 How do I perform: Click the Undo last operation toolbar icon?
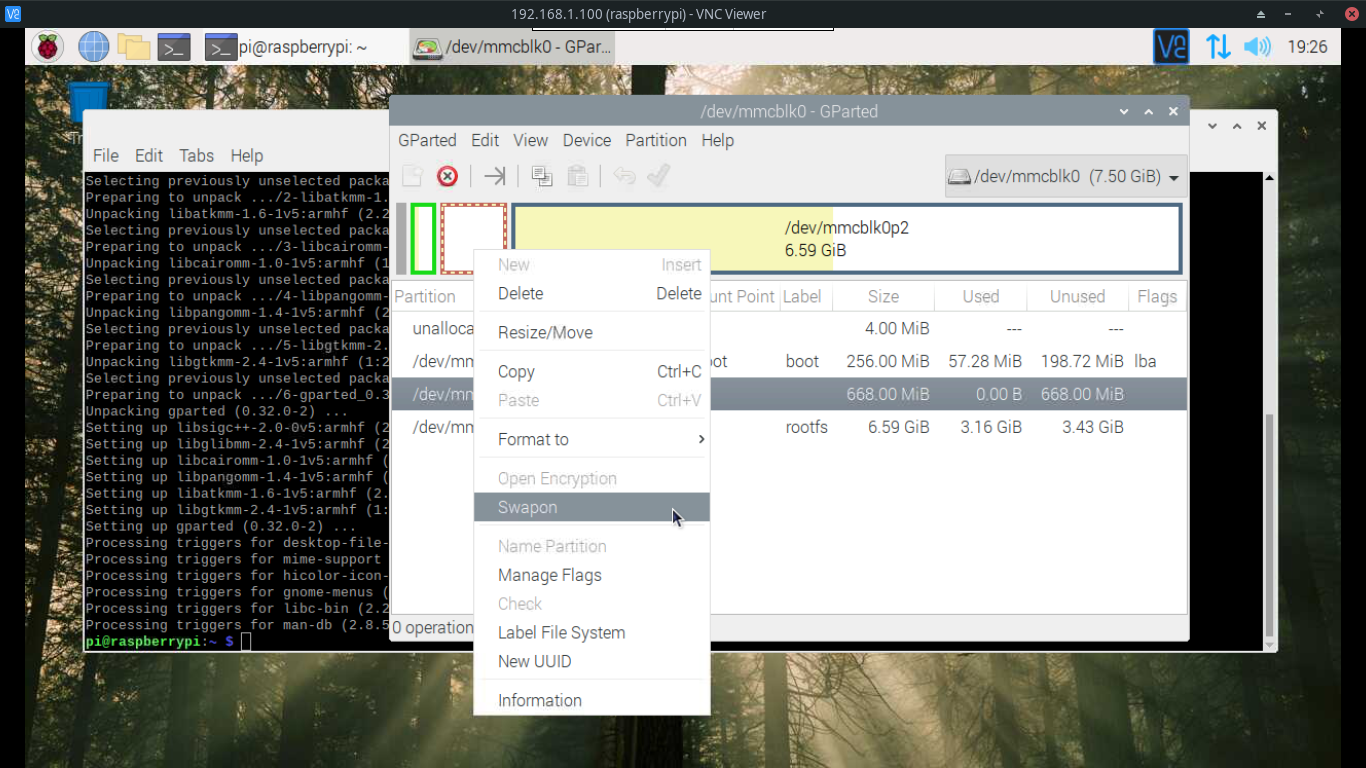pyautogui.click(x=624, y=176)
